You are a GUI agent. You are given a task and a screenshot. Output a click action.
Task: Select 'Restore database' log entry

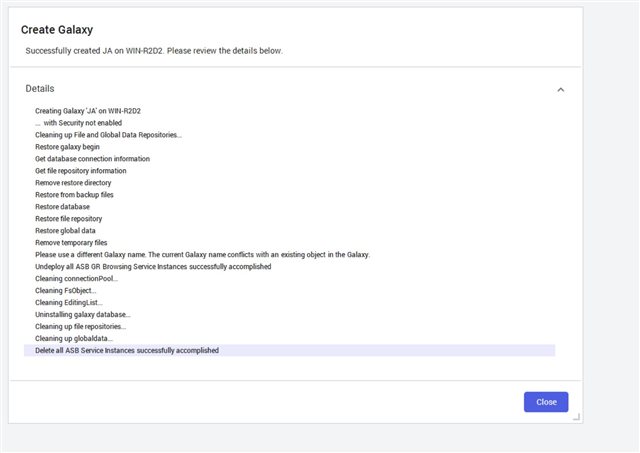pyautogui.click(x=62, y=207)
